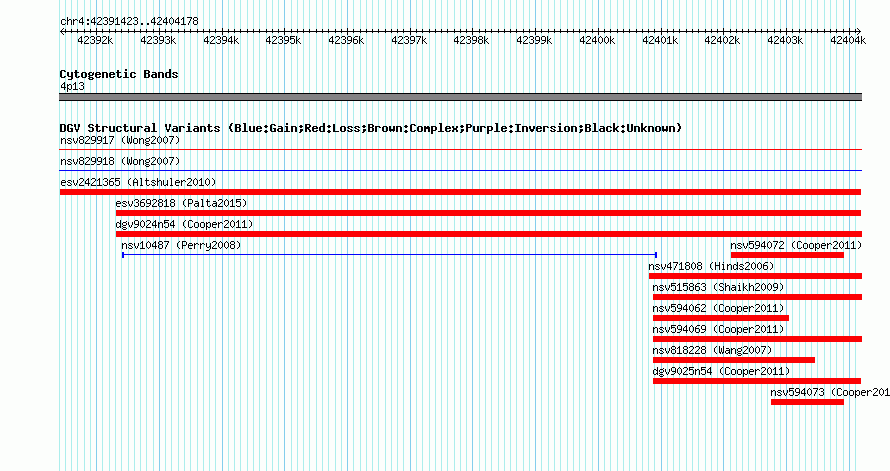
Task: Open nsv594073 variant label
Action: (x=830, y=392)
